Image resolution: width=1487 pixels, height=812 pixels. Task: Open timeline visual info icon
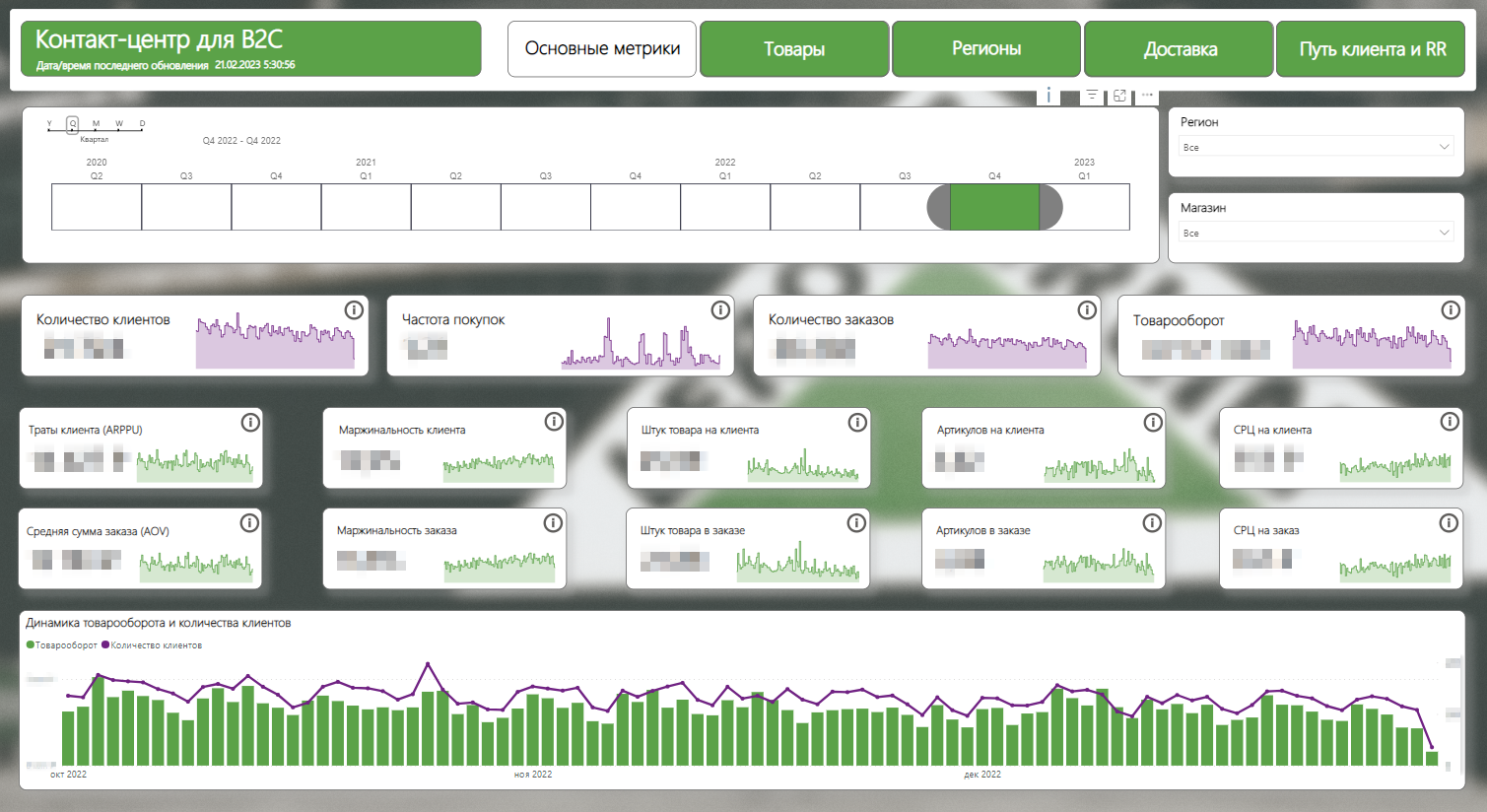(x=1048, y=96)
